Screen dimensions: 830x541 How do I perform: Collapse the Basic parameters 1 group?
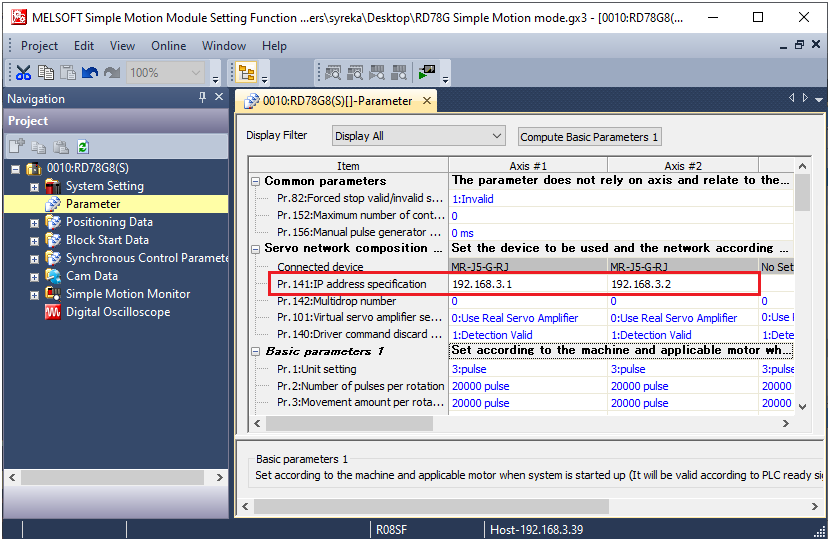point(255,351)
